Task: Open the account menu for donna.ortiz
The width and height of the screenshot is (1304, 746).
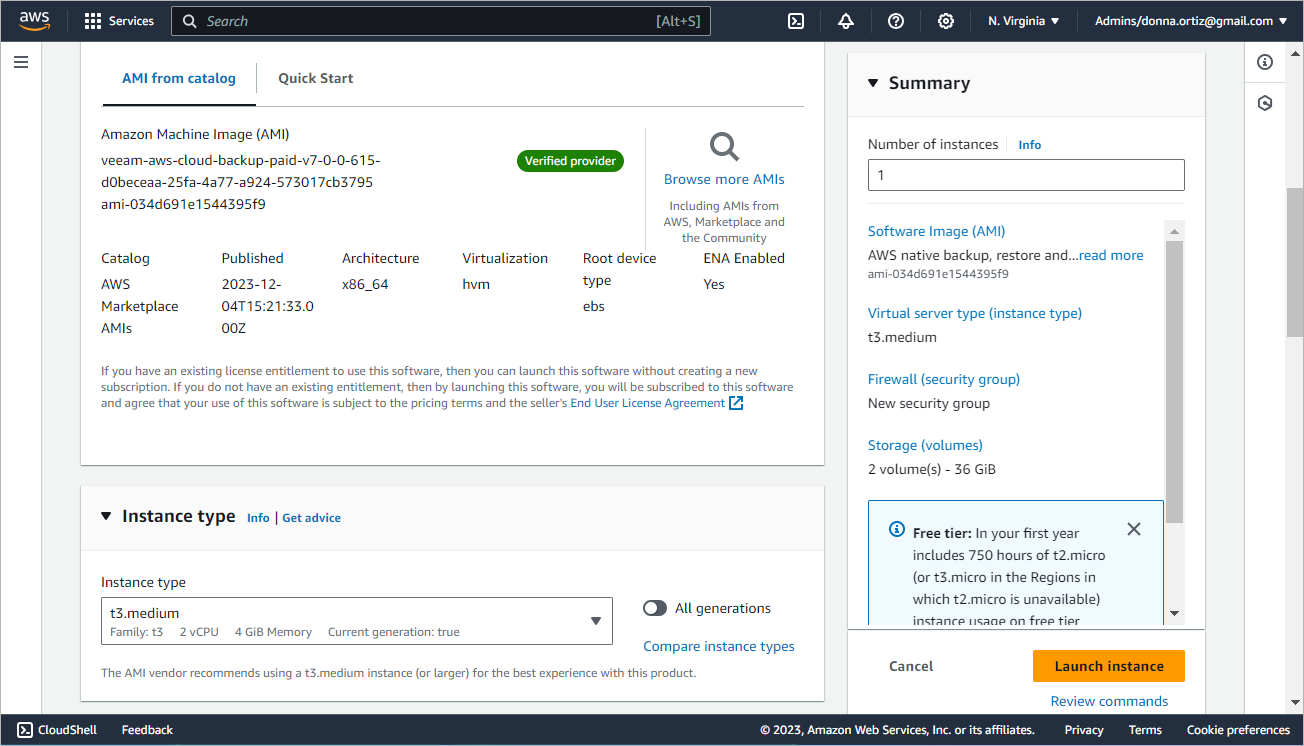Action: pyautogui.click(x=1191, y=21)
